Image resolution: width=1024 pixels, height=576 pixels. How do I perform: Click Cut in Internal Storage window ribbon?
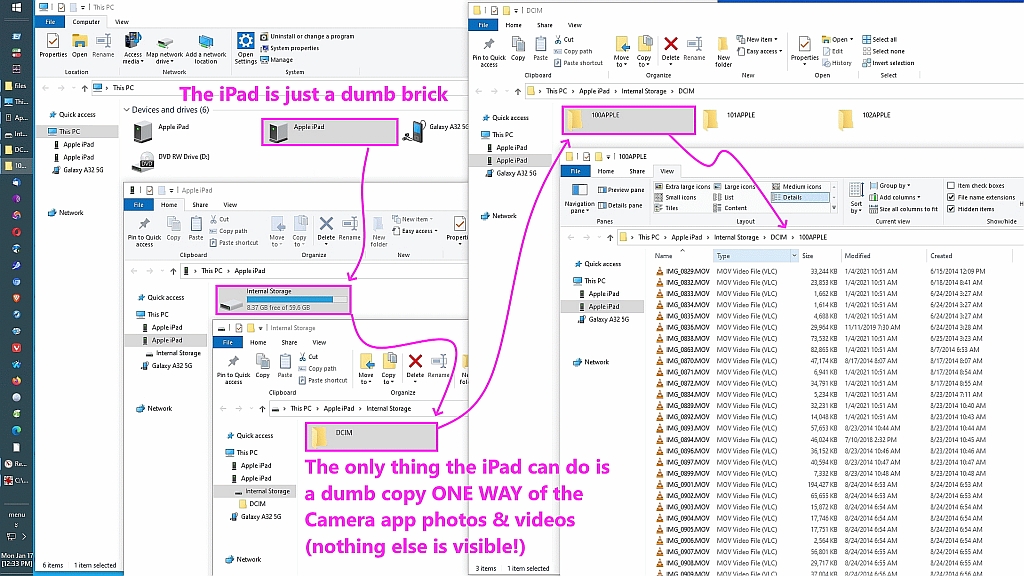coord(309,357)
